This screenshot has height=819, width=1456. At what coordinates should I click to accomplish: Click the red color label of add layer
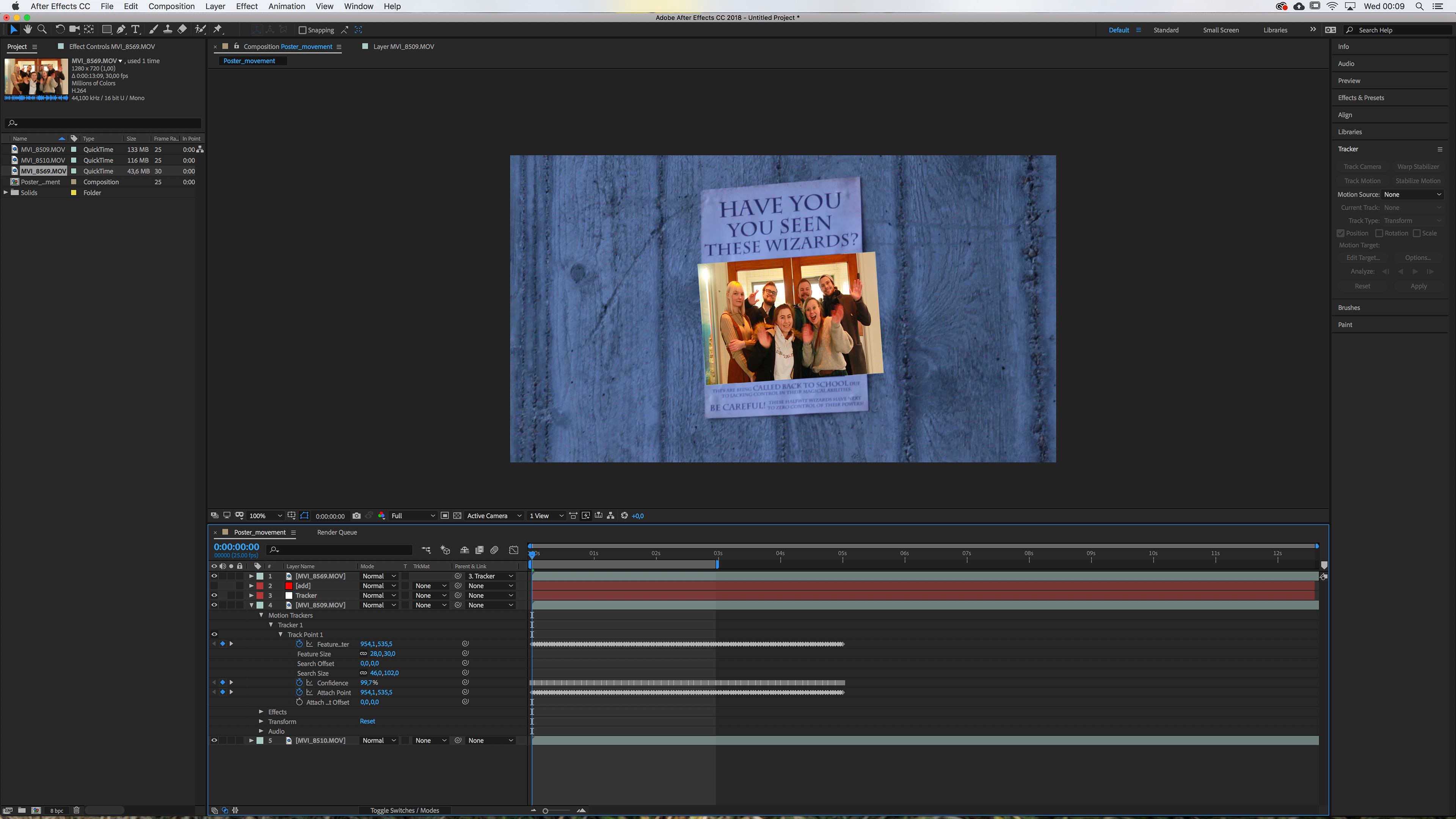(x=260, y=585)
